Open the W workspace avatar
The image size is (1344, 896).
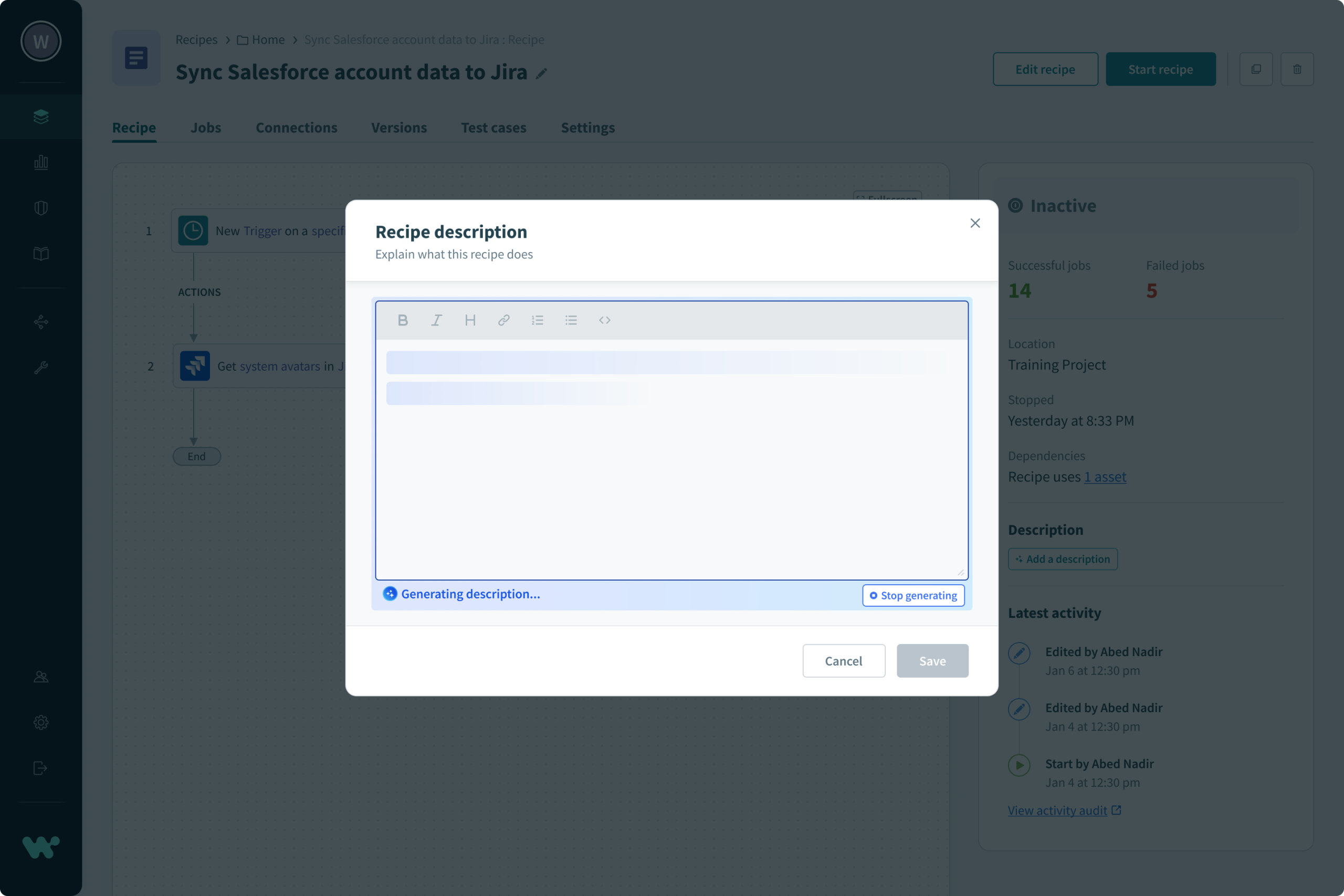[40, 41]
